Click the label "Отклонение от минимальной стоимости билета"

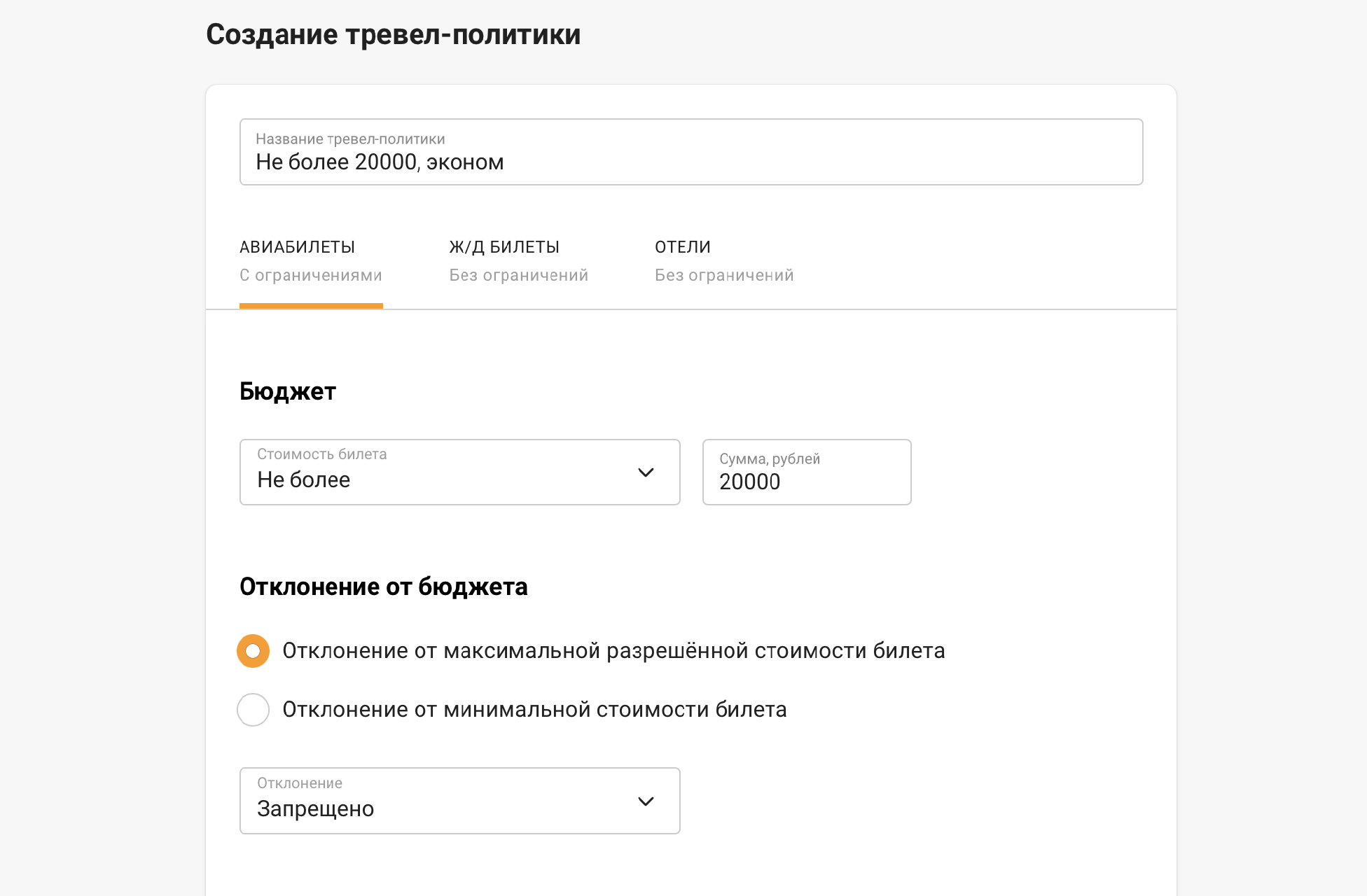[534, 710]
